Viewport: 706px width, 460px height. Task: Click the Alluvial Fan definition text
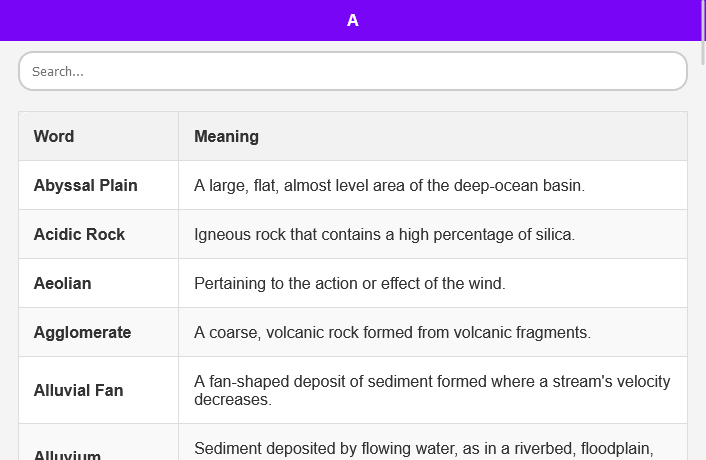point(432,390)
